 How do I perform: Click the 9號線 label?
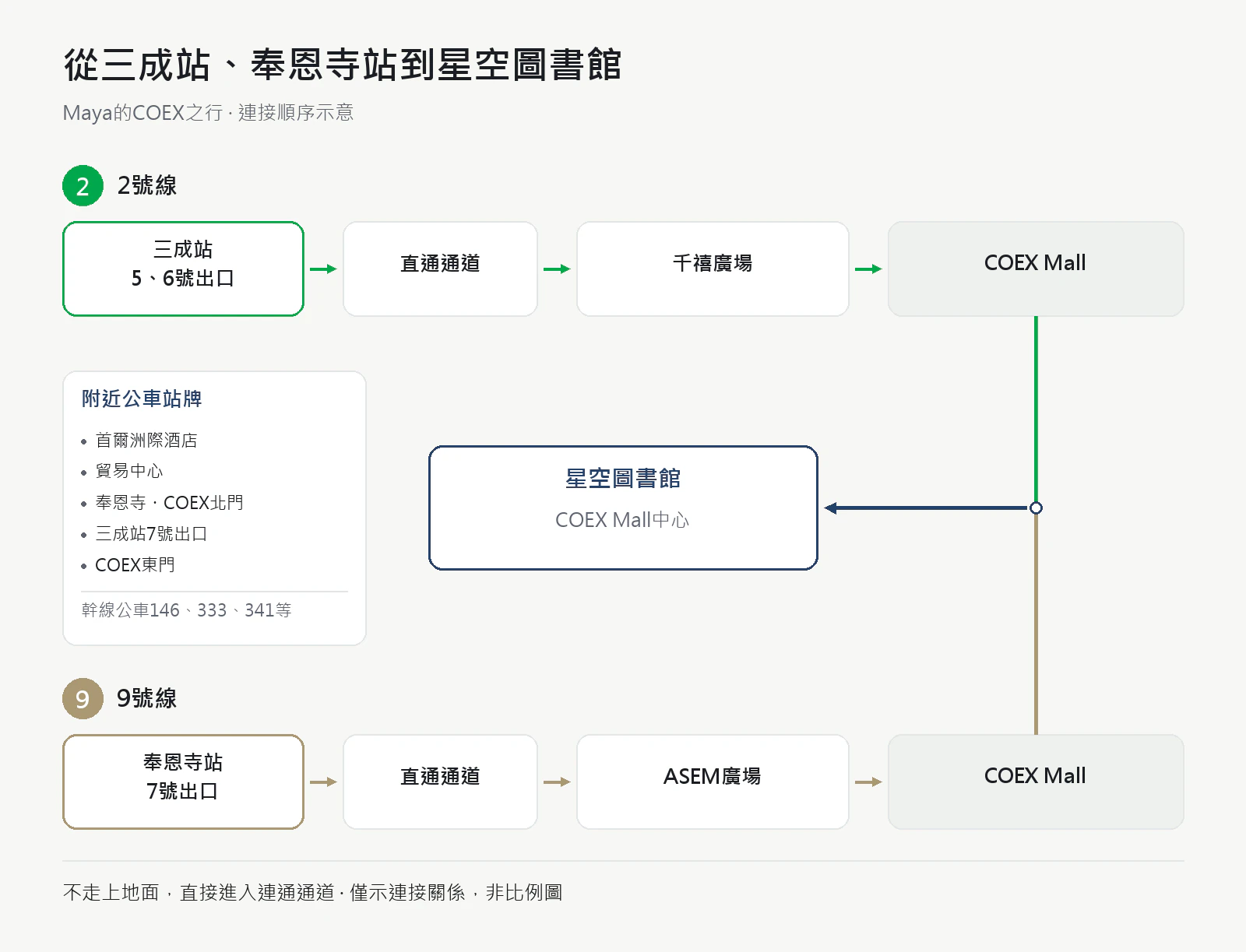coord(146,698)
